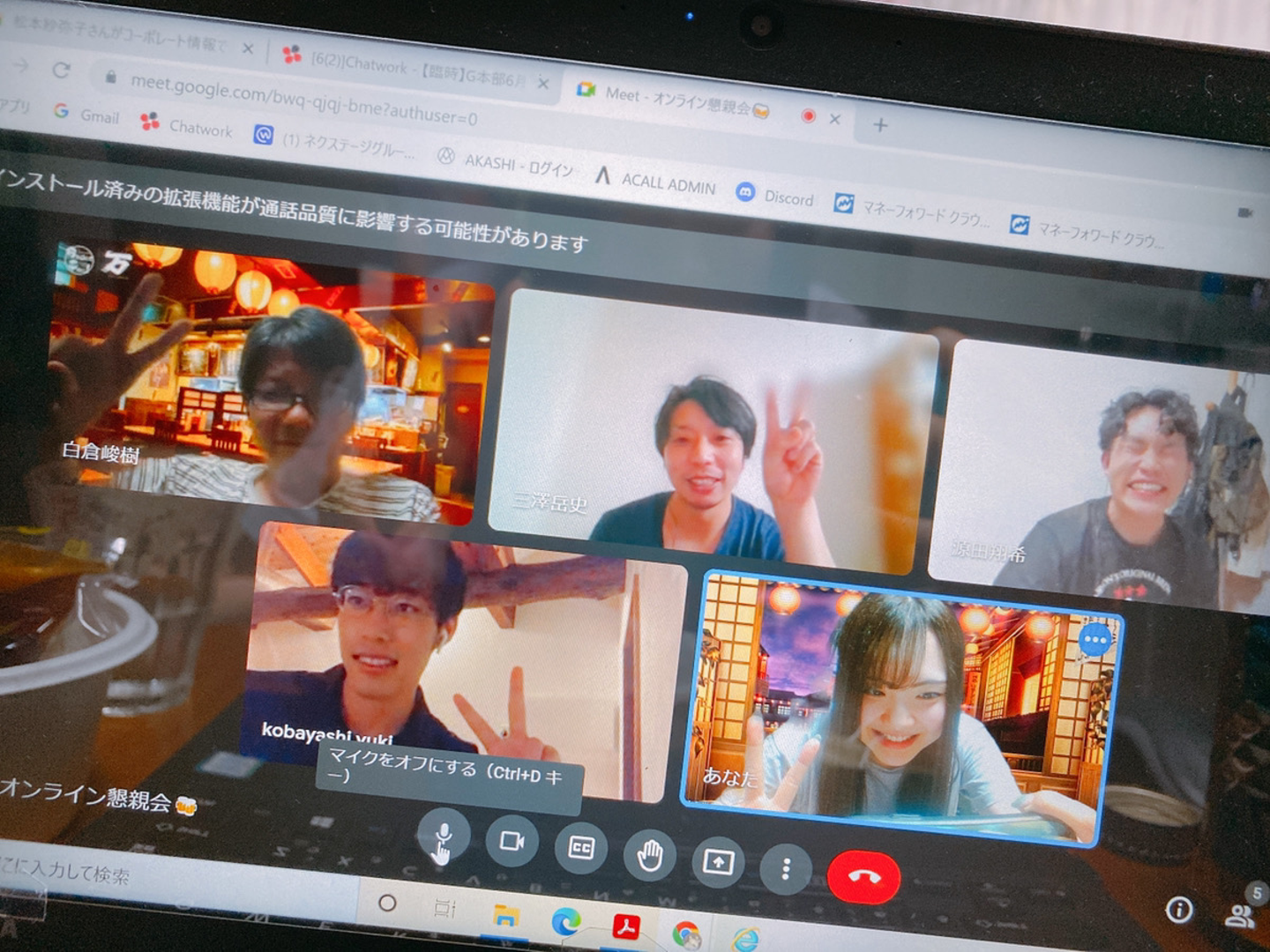
Task: Toggle closed captions (CC) button
Action: coord(580,848)
